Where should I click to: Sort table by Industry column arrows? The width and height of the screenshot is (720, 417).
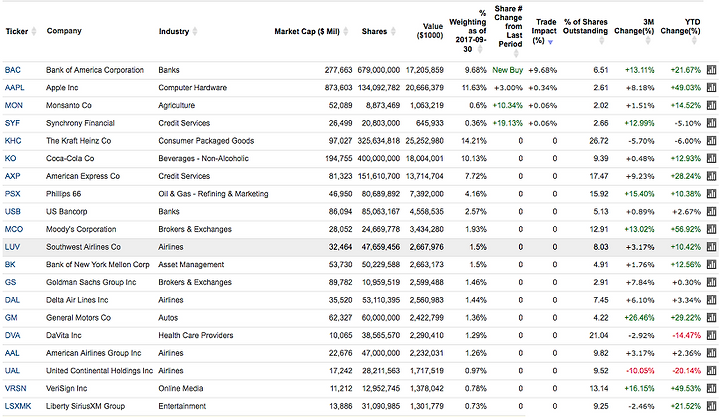[195, 31]
